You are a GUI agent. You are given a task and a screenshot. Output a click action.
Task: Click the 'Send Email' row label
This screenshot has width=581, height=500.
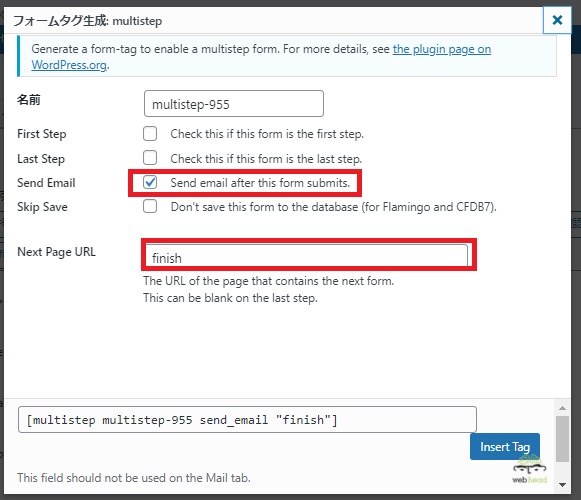coord(46,183)
